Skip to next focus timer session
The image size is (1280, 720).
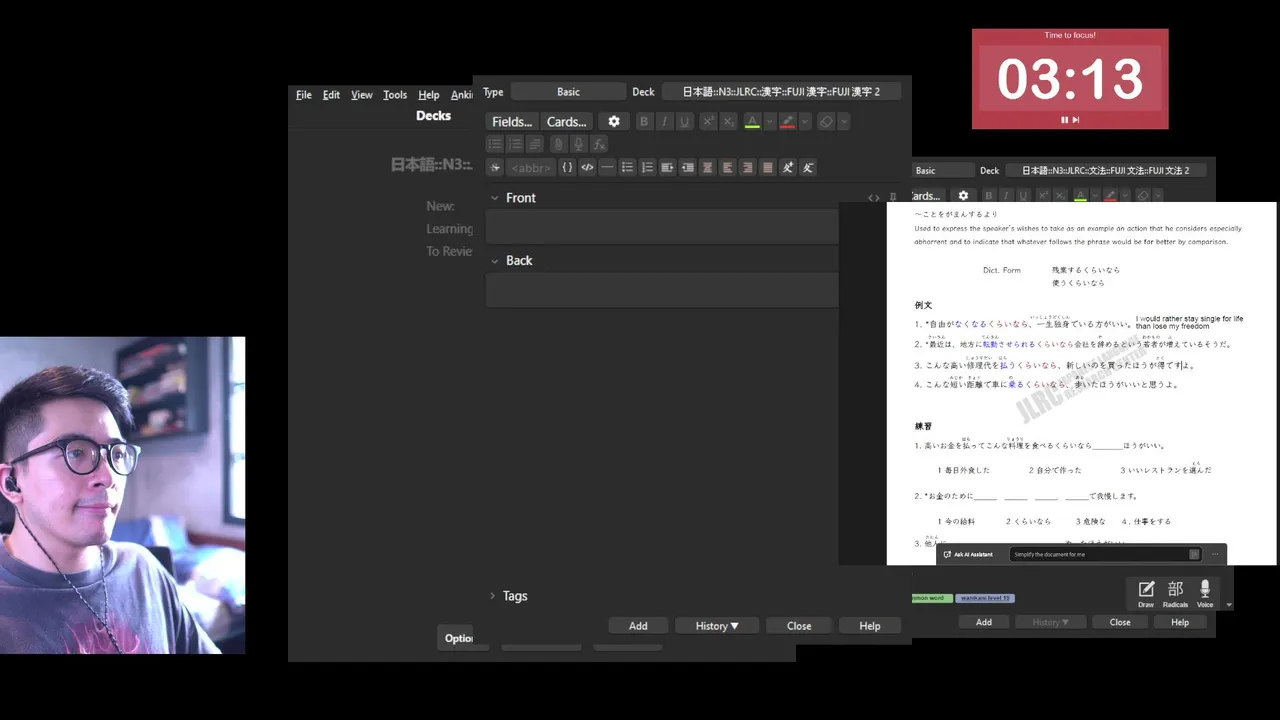[1076, 119]
